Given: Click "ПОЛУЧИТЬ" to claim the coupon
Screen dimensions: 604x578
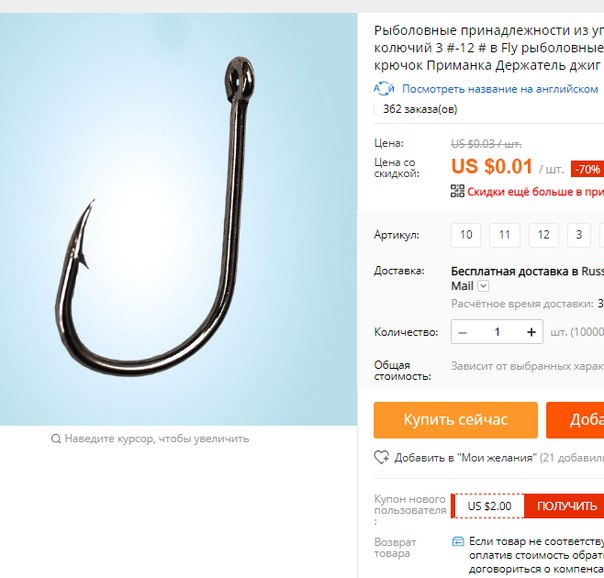Looking at the screenshot, I should 564,506.
